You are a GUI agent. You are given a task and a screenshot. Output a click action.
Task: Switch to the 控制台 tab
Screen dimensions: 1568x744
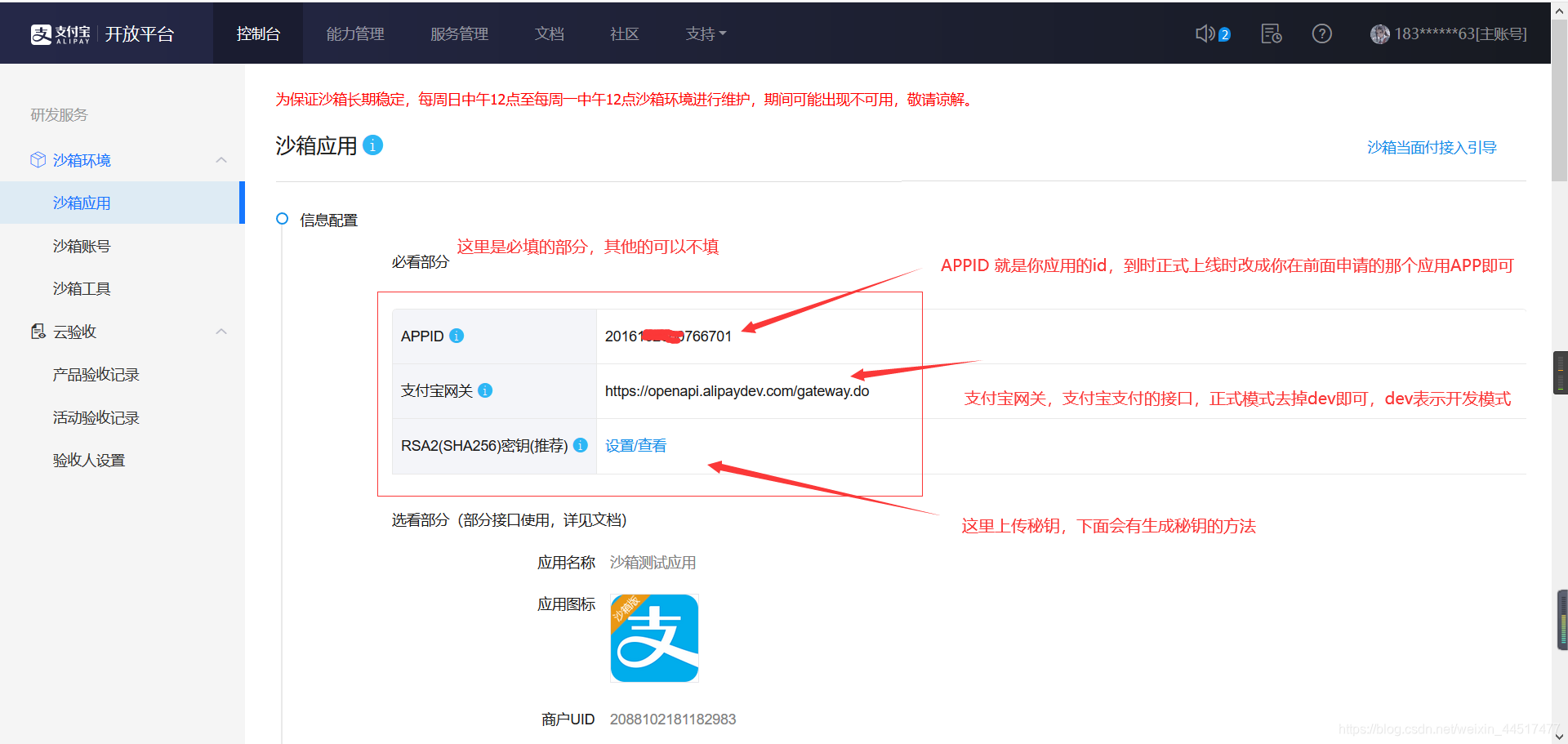coord(258,33)
